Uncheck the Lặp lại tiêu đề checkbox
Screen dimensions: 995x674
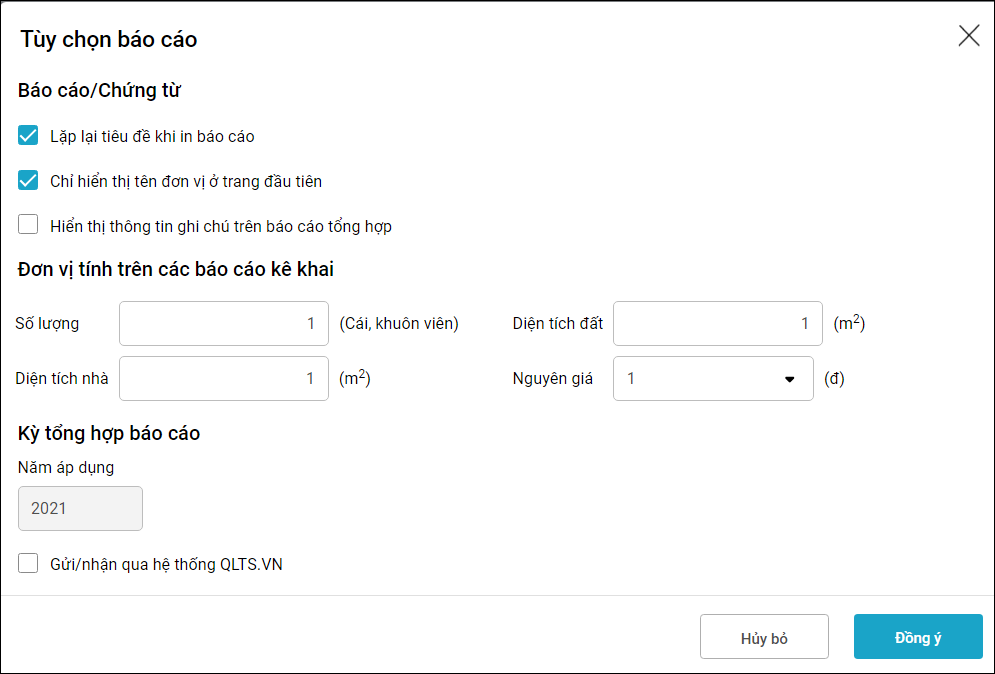28,136
